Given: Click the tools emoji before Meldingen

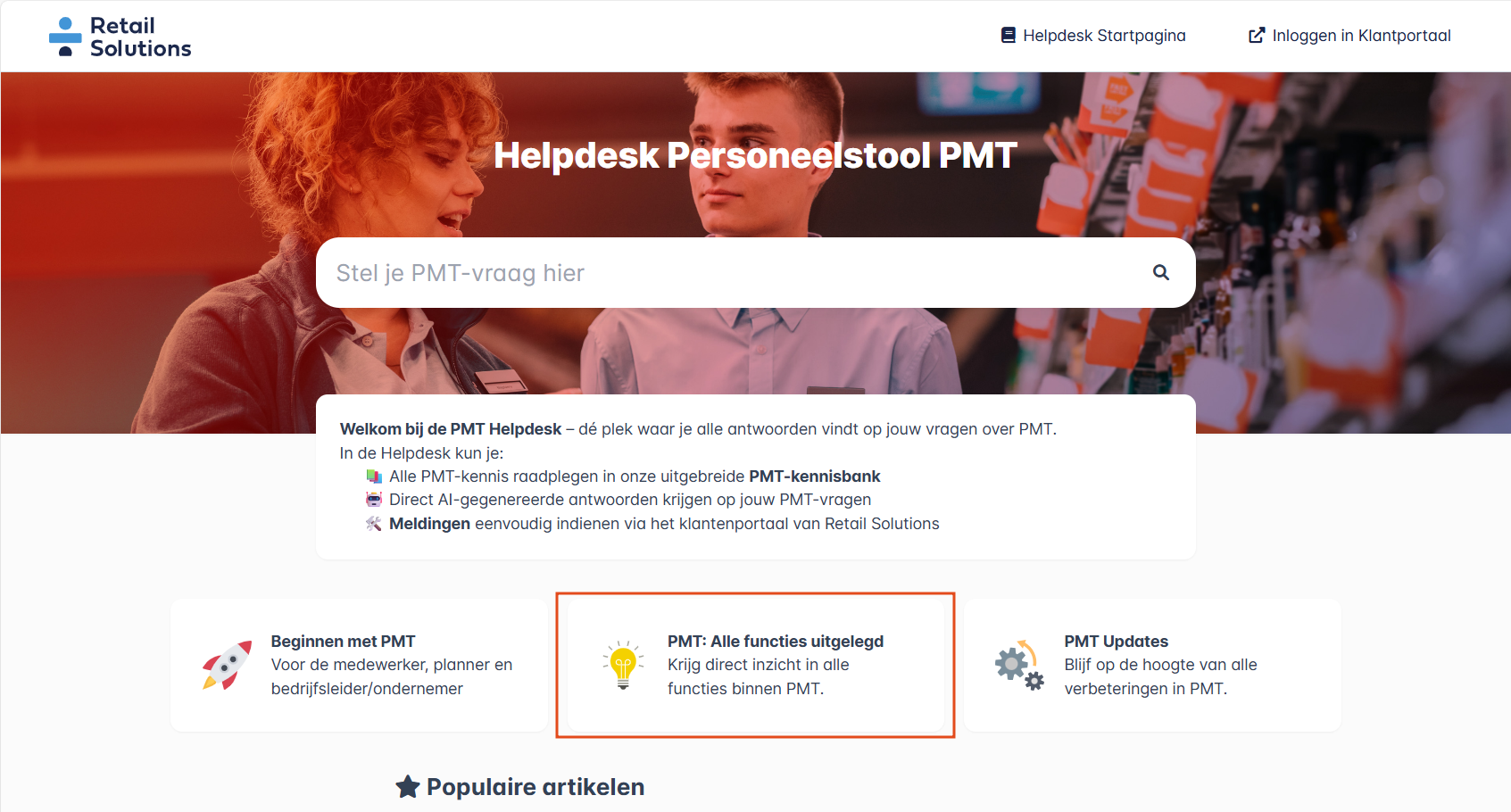Looking at the screenshot, I should pos(374,524).
